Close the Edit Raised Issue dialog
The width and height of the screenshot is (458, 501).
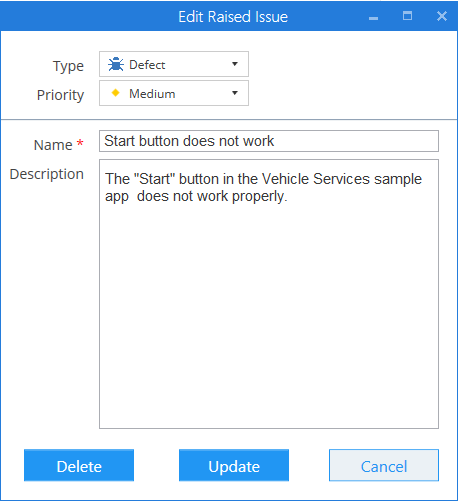pyautogui.click(x=442, y=16)
